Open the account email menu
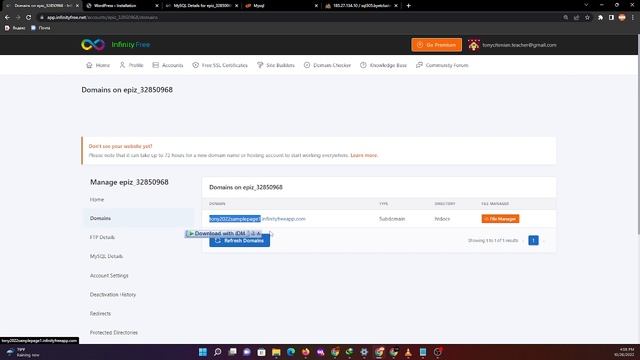The image size is (640, 360). pos(519,45)
